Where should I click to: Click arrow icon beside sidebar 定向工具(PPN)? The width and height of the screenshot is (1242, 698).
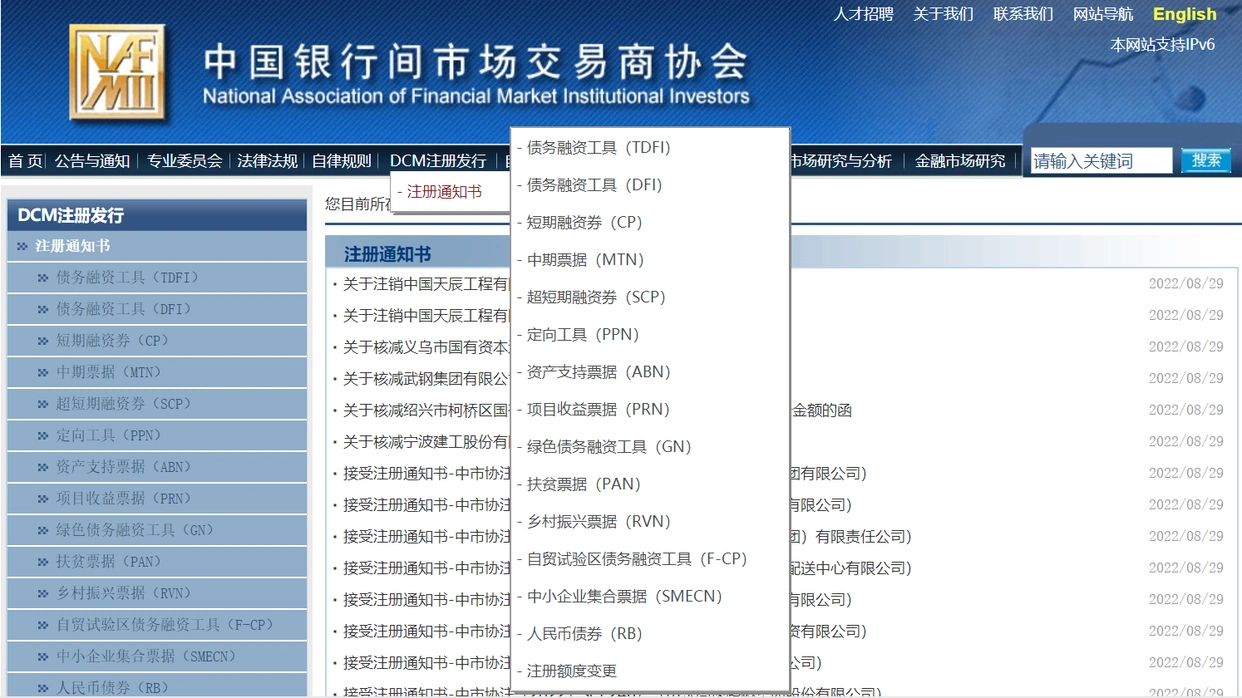(x=43, y=436)
